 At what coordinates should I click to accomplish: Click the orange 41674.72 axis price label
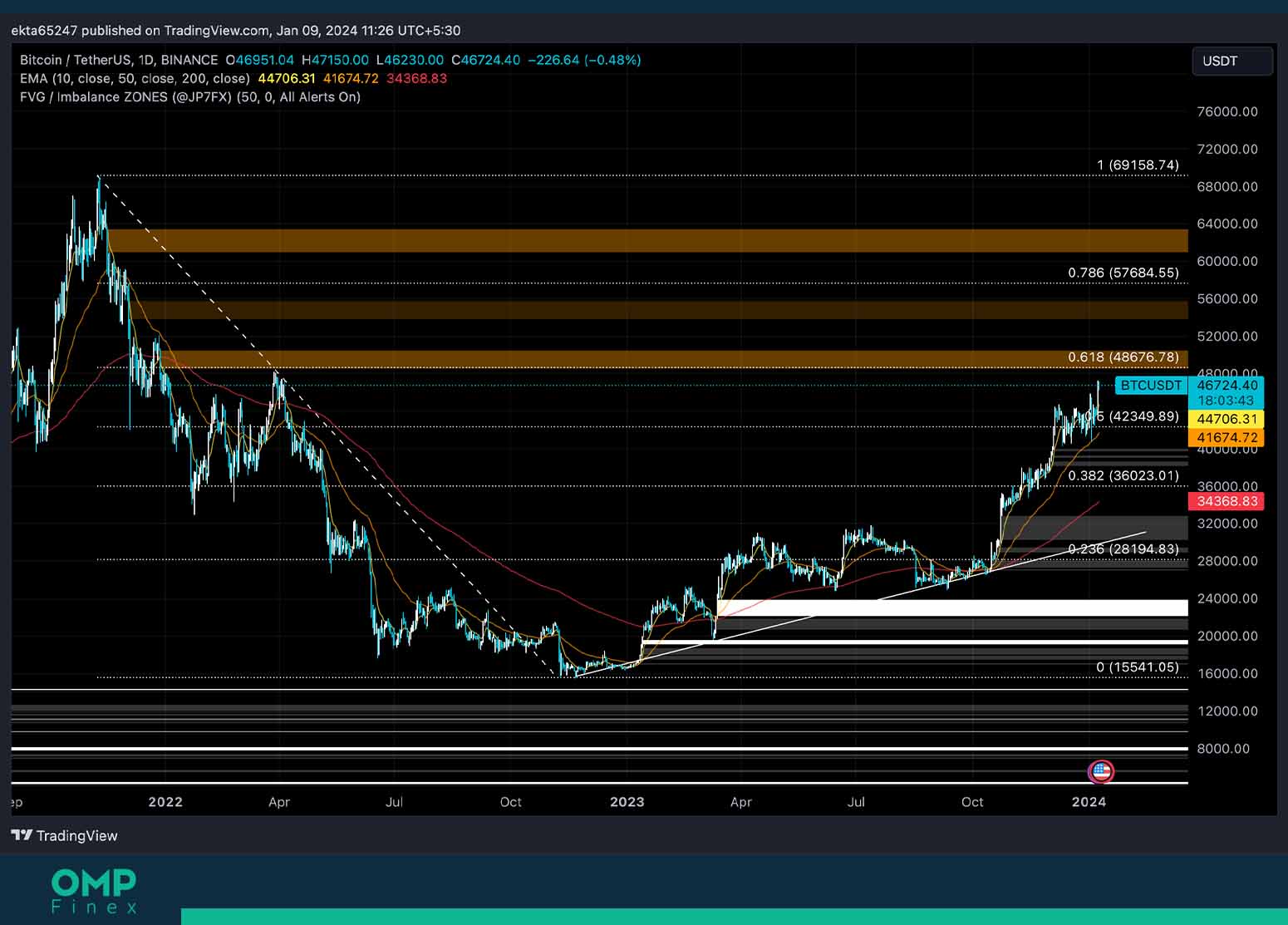tap(1227, 437)
